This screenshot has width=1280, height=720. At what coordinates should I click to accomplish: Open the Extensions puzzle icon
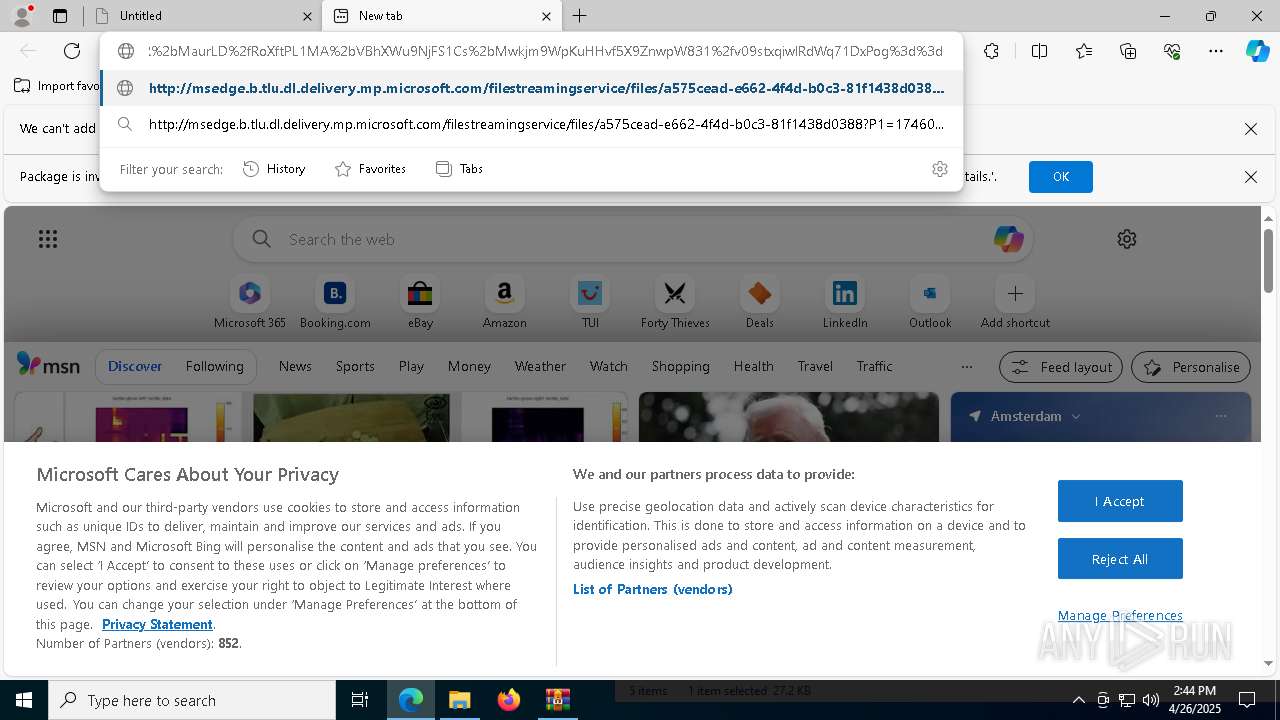(x=991, y=51)
